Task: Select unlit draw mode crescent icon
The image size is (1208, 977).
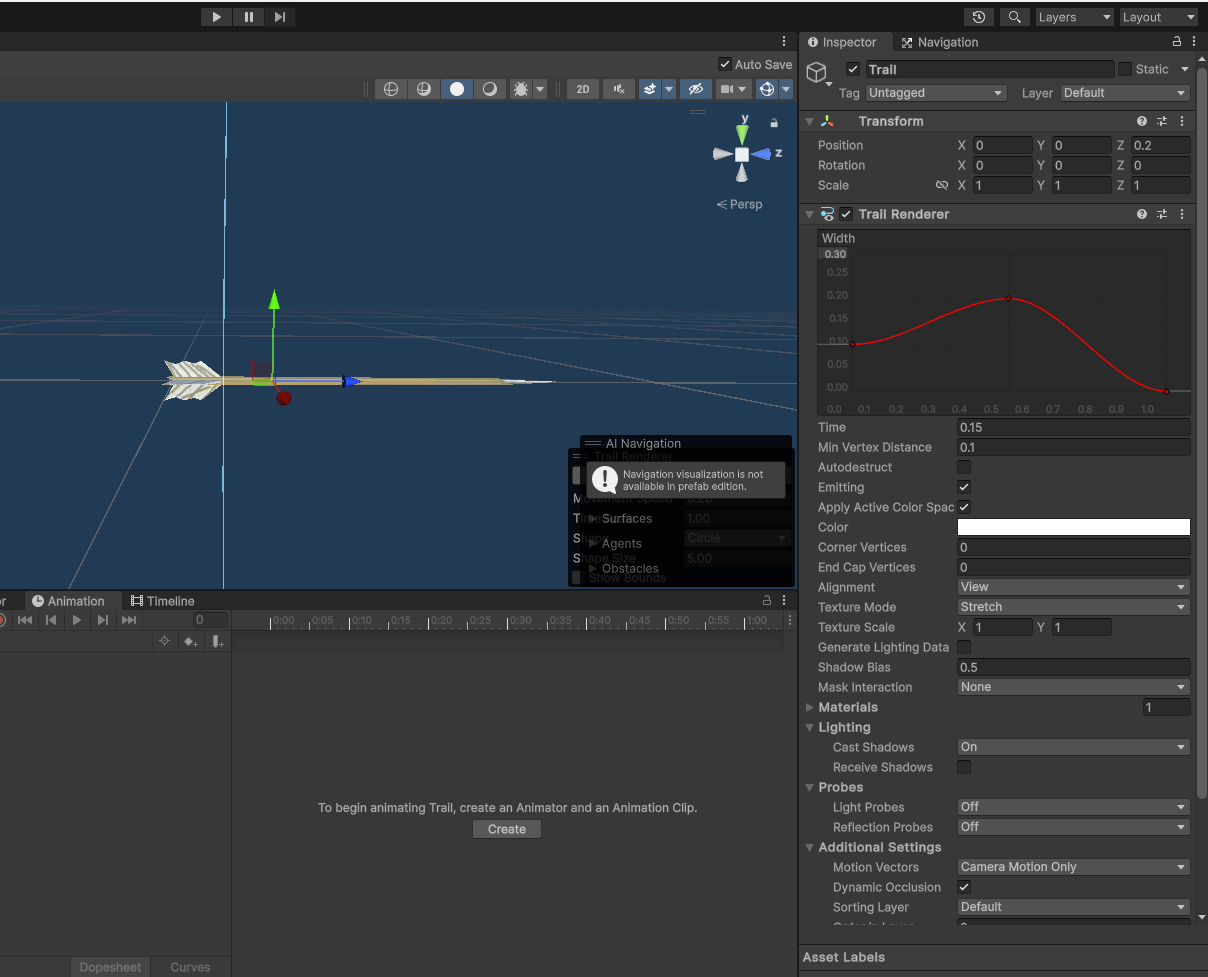Action: [490, 89]
